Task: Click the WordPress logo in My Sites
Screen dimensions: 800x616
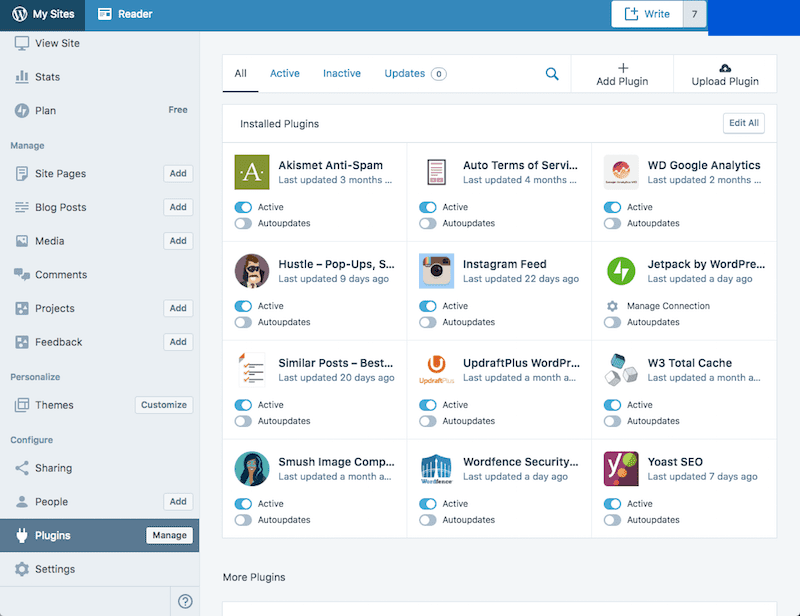Action: (x=19, y=14)
